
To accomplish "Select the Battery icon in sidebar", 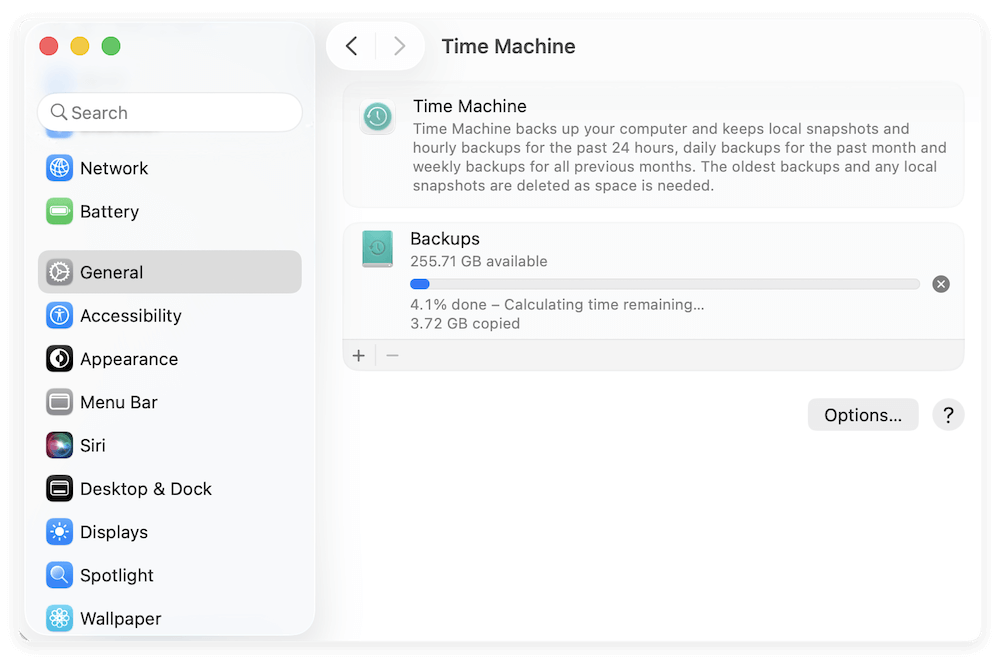I will [x=59, y=211].
